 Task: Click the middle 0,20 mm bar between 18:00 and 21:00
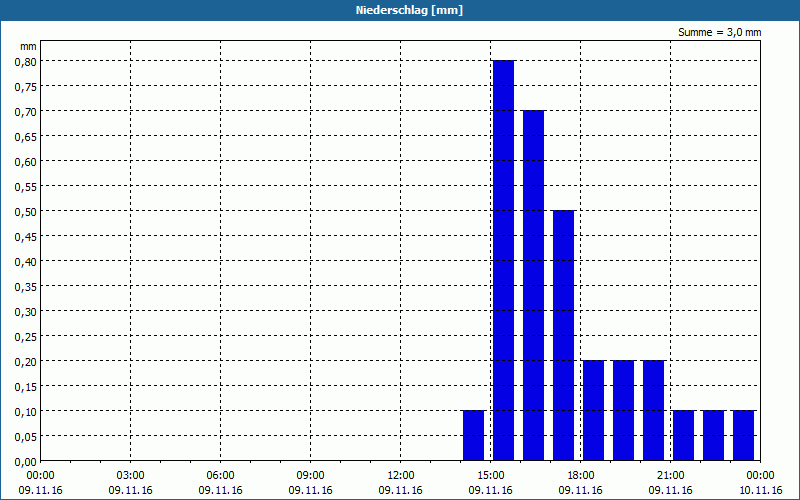[x=623, y=411]
